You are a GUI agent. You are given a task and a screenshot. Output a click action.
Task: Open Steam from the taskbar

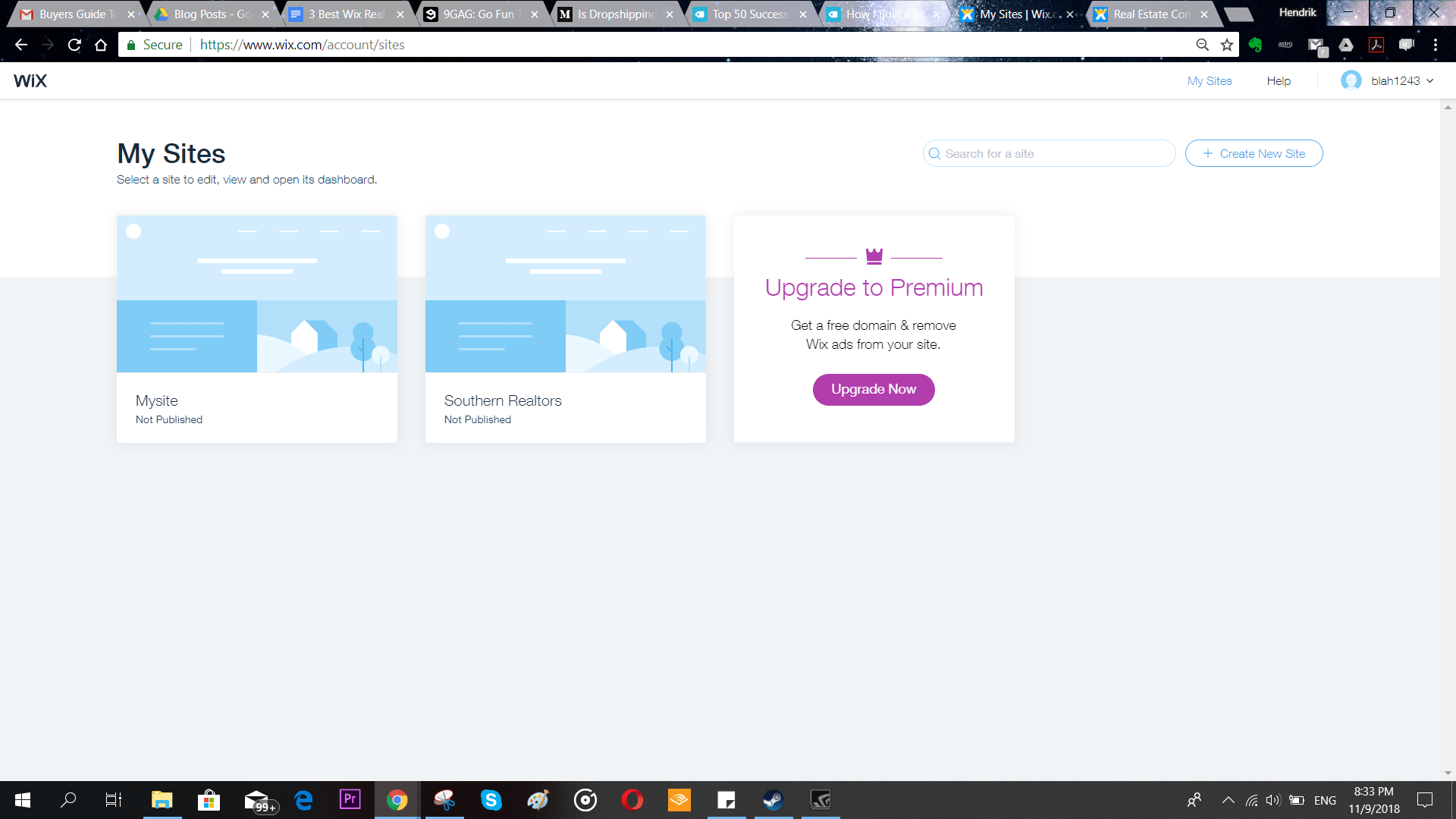[773, 800]
